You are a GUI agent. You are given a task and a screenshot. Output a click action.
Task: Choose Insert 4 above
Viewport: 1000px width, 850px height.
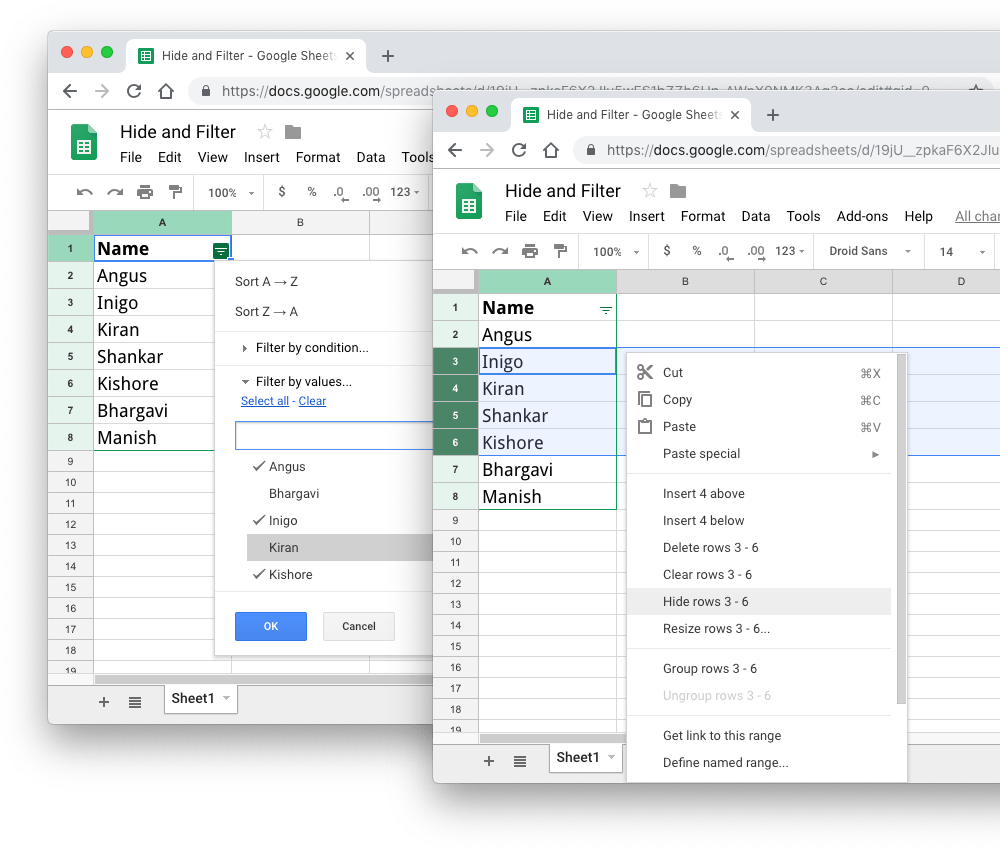coord(759,494)
